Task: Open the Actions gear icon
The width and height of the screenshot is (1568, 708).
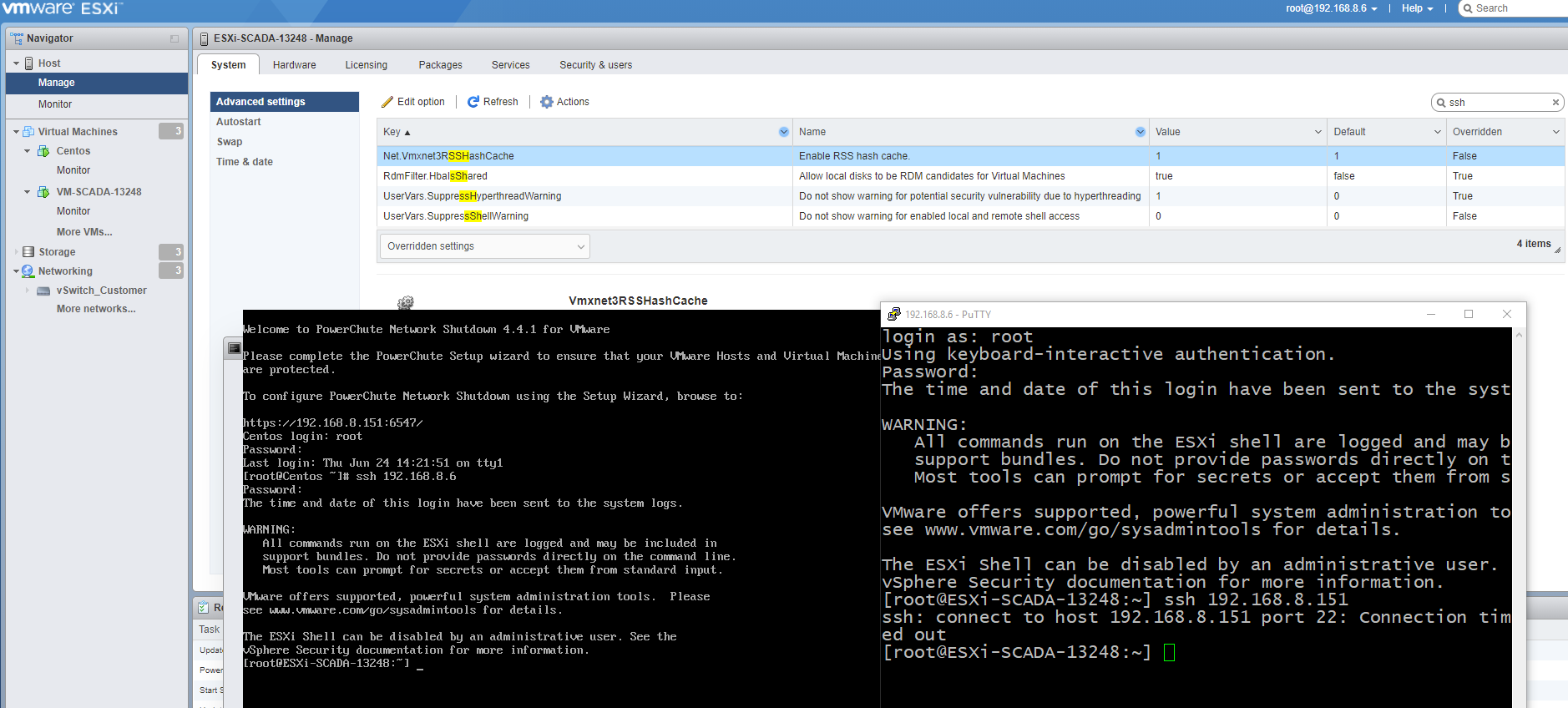Action: [547, 102]
